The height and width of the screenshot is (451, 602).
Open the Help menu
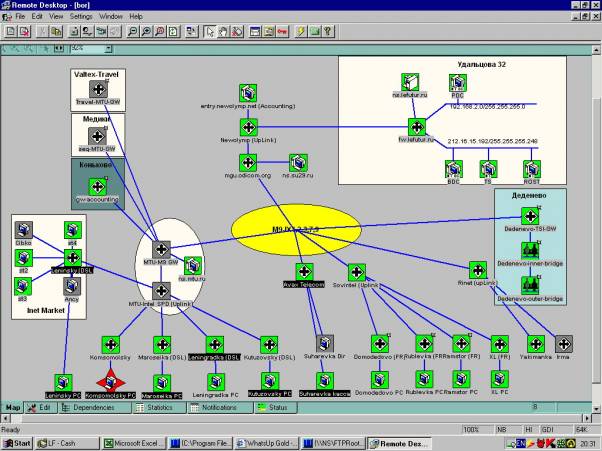click(x=136, y=17)
